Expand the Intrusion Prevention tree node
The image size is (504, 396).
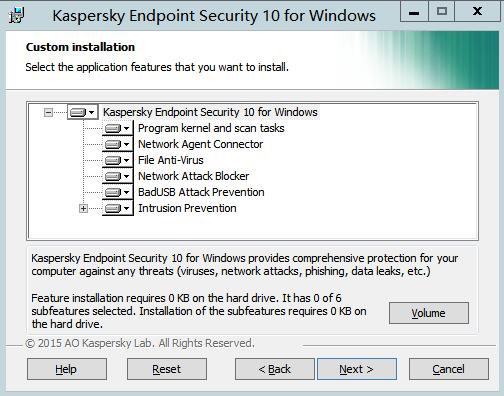tap(83, 209)
